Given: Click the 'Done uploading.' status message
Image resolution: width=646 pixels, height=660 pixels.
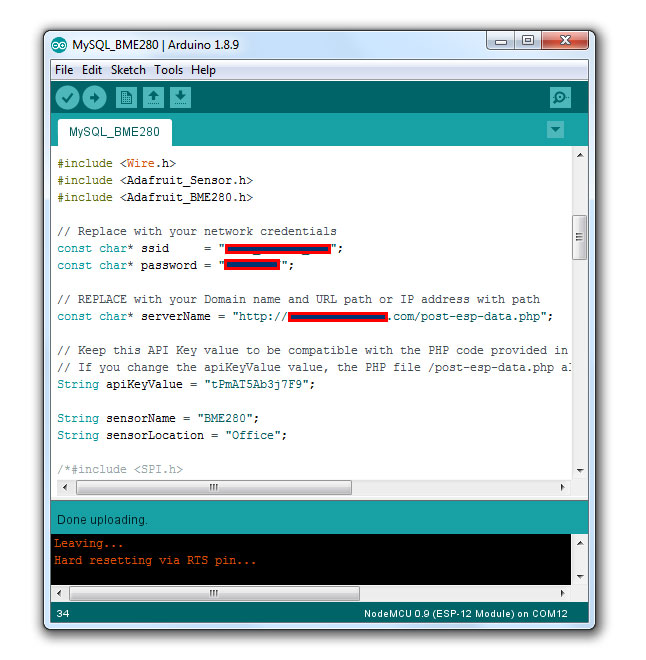Looking at the screenshot, I should click(102, 520).
